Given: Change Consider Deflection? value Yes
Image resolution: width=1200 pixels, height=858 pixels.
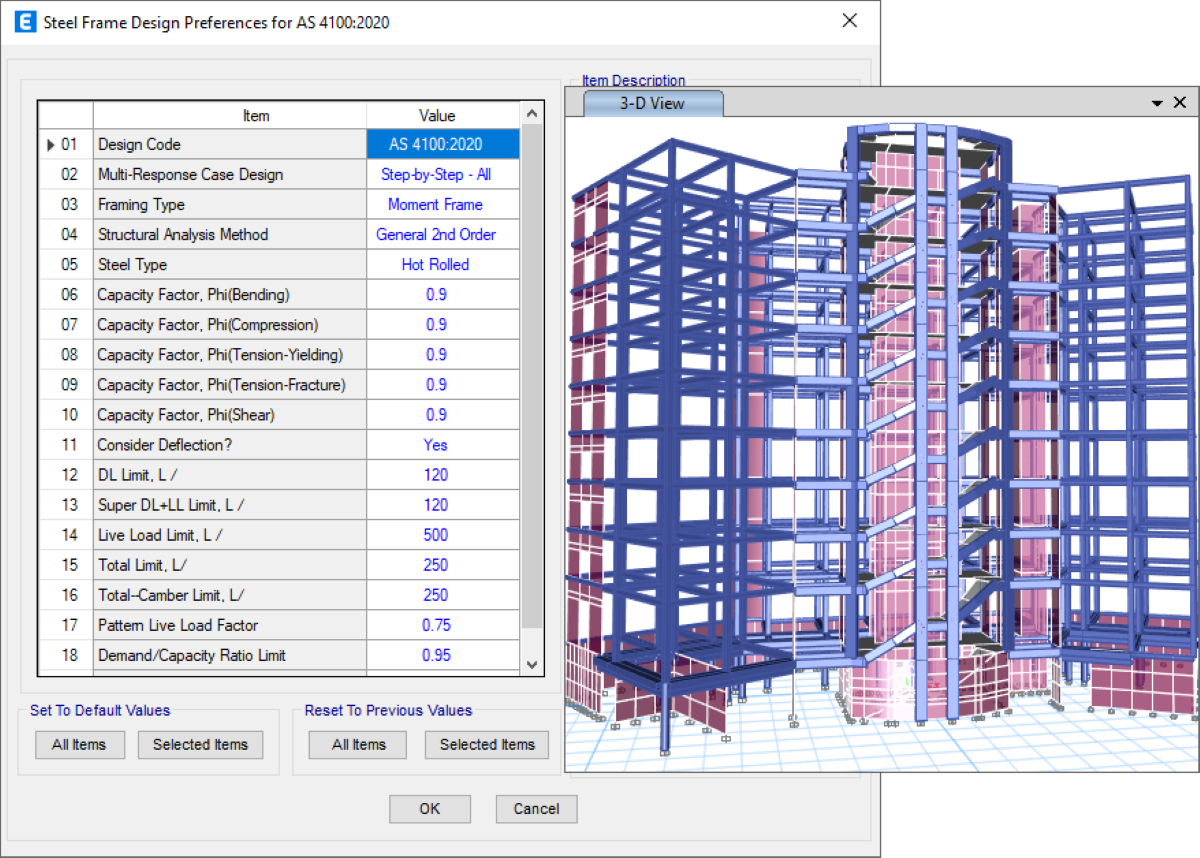Looking at the screenshot, I should coord(444,445).
